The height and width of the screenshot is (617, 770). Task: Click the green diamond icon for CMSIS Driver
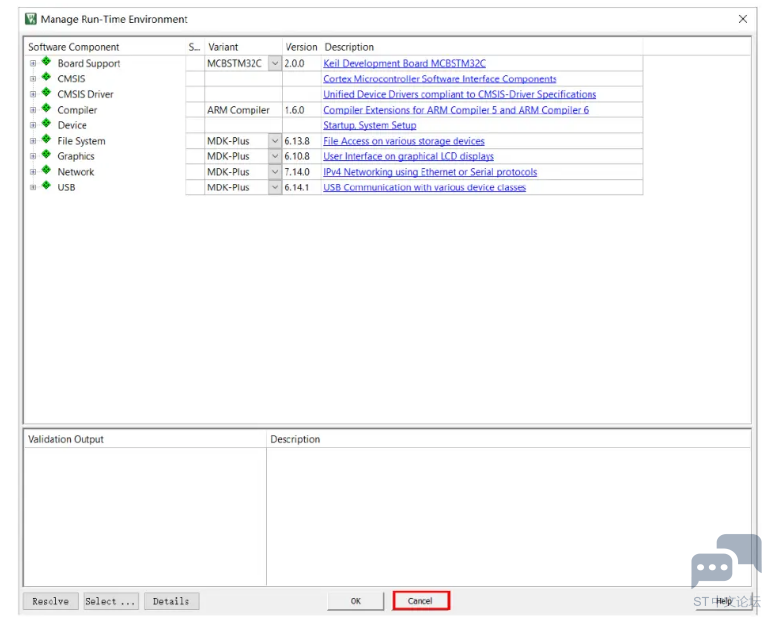coord(46,92)
